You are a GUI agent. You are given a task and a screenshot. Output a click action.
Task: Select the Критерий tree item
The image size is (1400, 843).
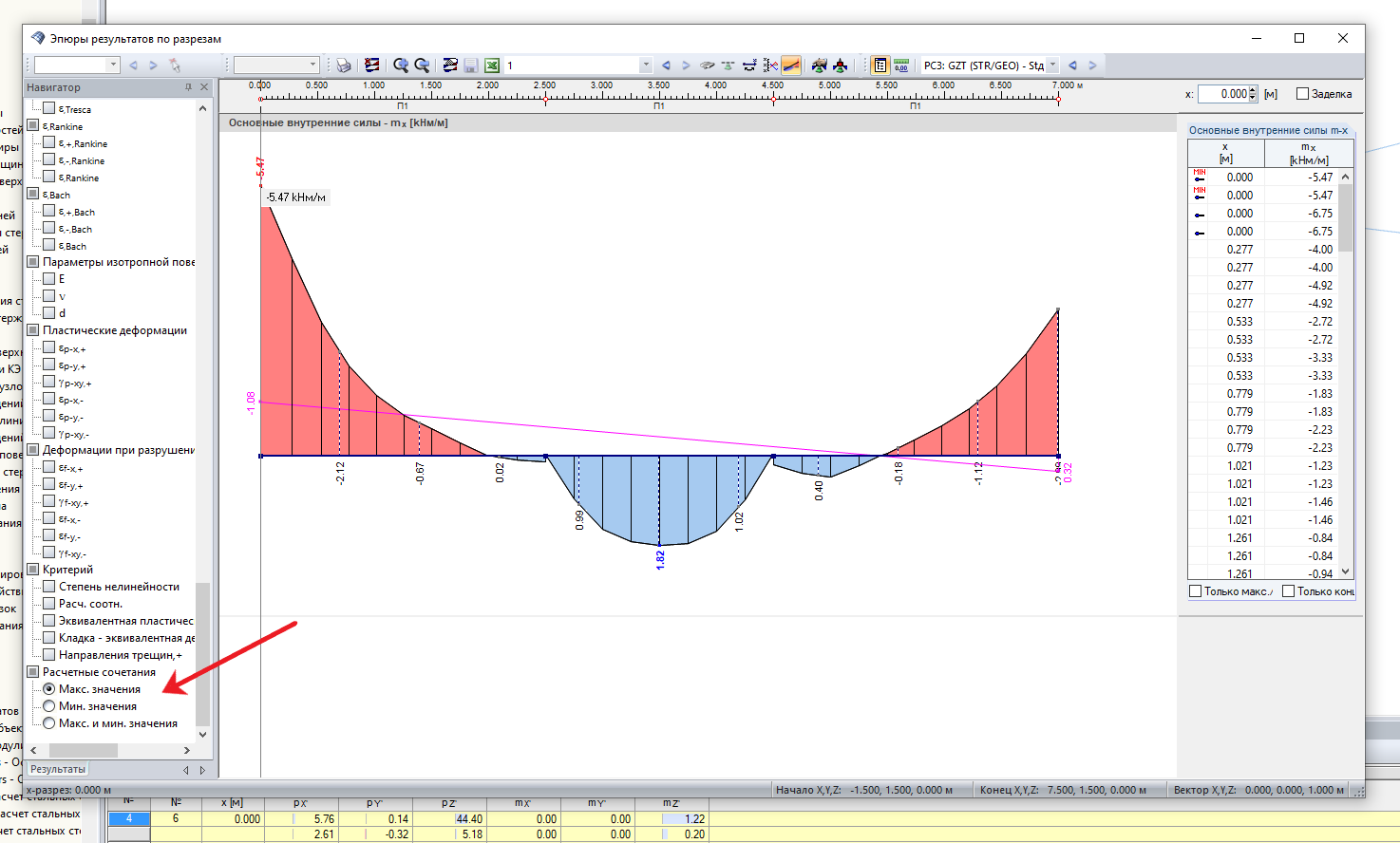(x=67, y=570)
